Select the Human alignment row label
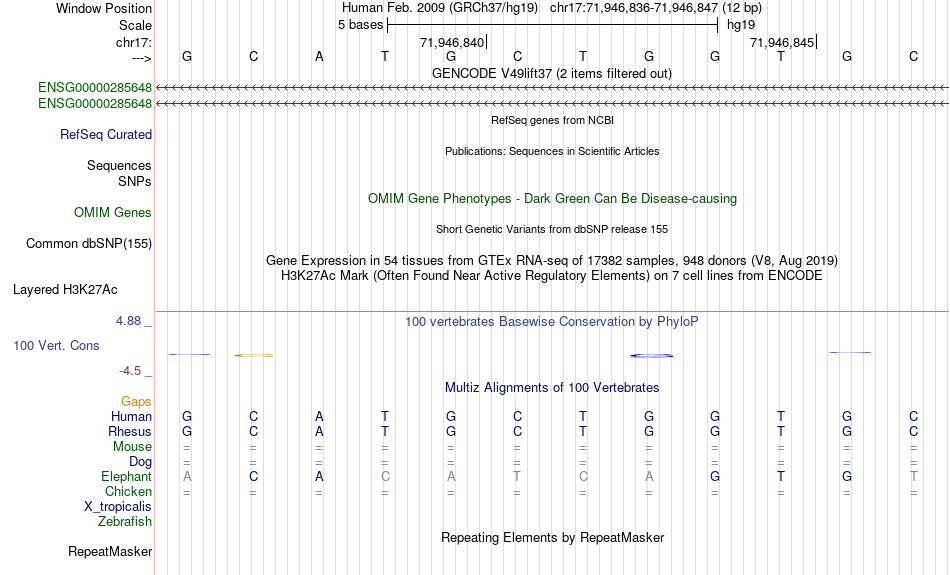950x575 pixels. pos(131,416)
